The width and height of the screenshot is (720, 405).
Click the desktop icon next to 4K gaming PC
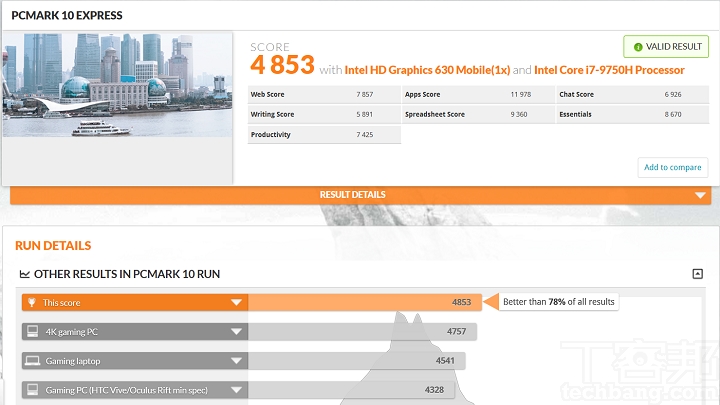click(33, 331)
